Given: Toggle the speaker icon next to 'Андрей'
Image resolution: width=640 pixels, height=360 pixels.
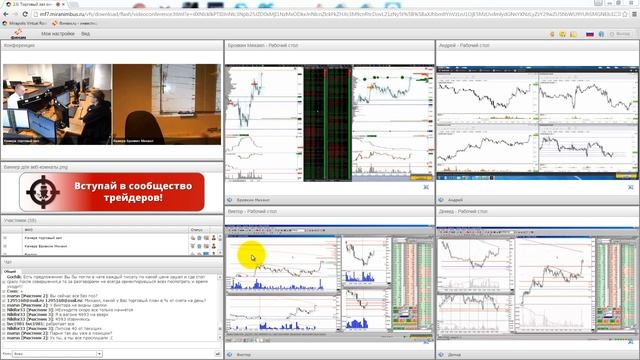Looking at the screenshot, I should 441,200.
